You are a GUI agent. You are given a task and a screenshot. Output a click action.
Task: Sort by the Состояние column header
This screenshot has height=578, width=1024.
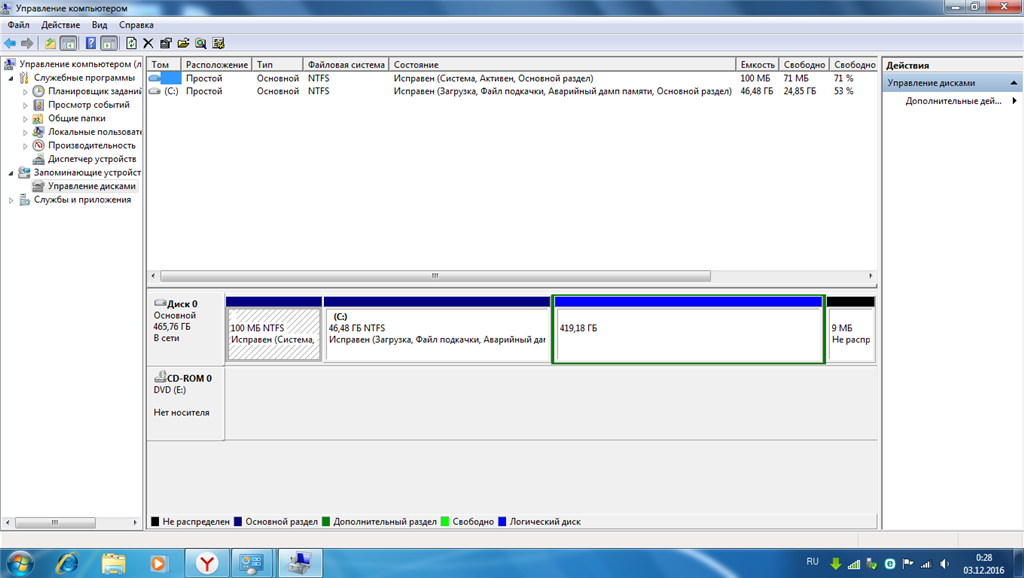click(x=562, y=65)
